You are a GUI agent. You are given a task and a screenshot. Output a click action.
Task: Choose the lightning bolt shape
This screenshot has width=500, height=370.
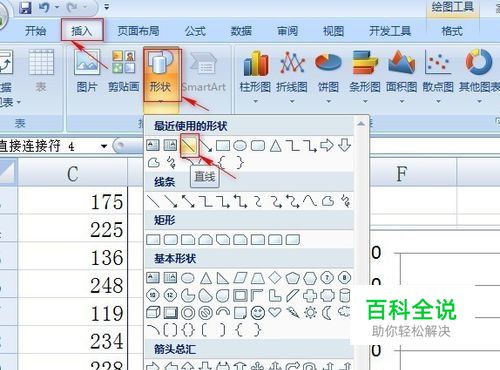(293, 312)
